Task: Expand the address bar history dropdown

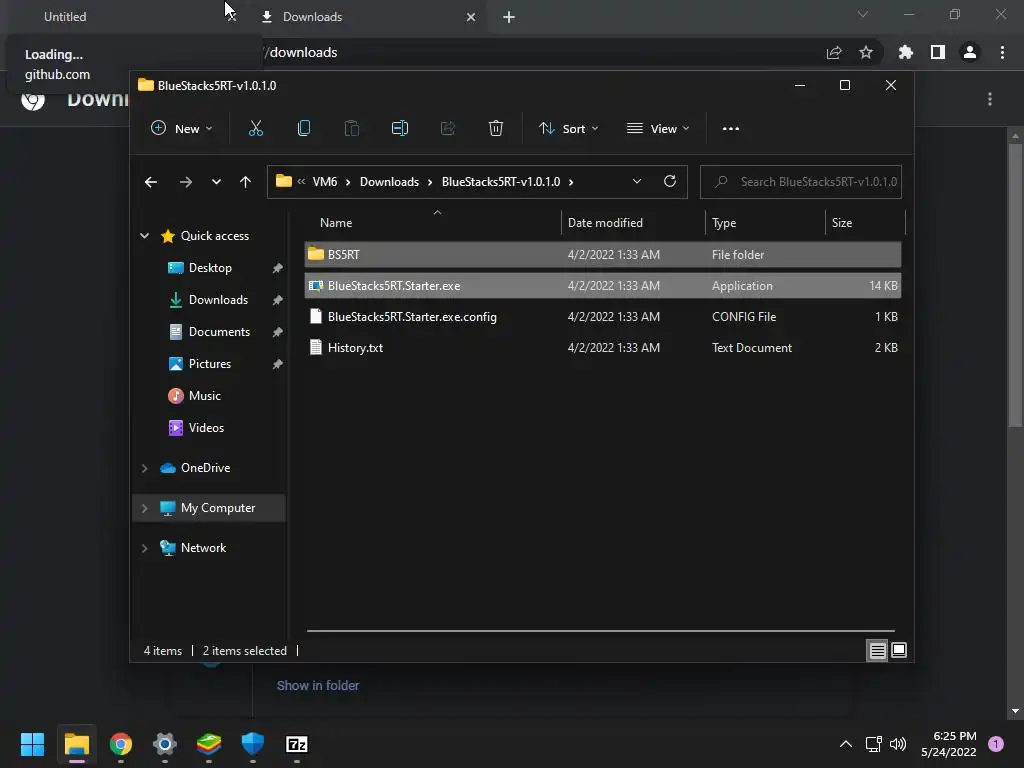Action: click(637, 181)
